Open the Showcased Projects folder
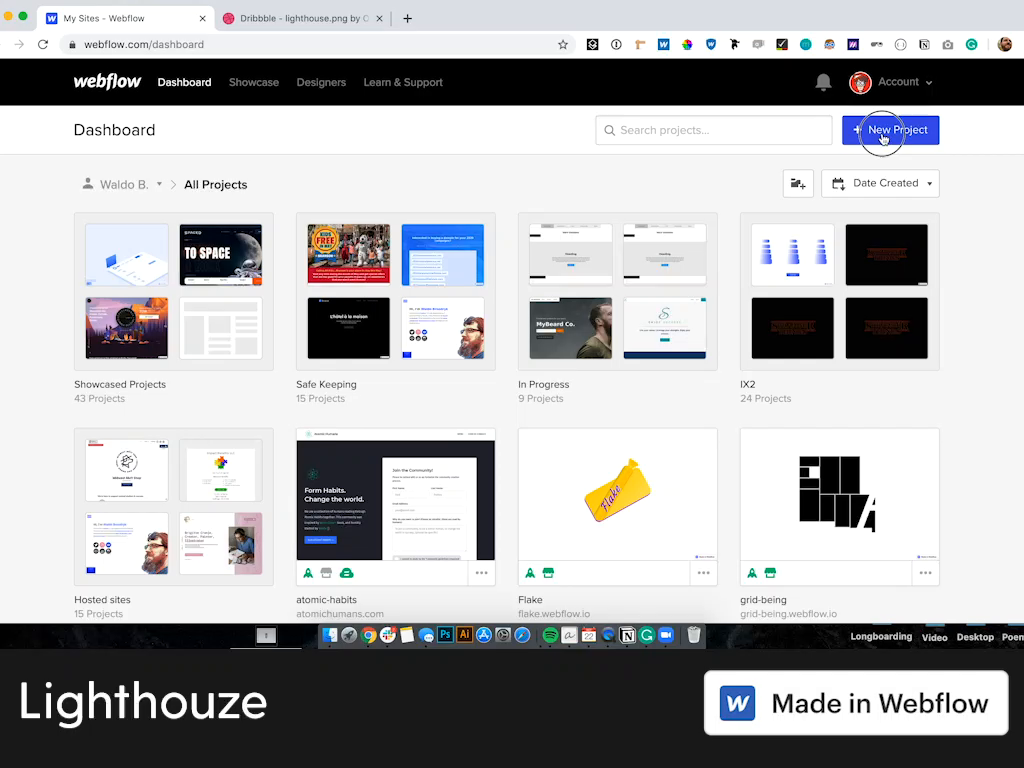1024x768 pixels. pos(174,291)
